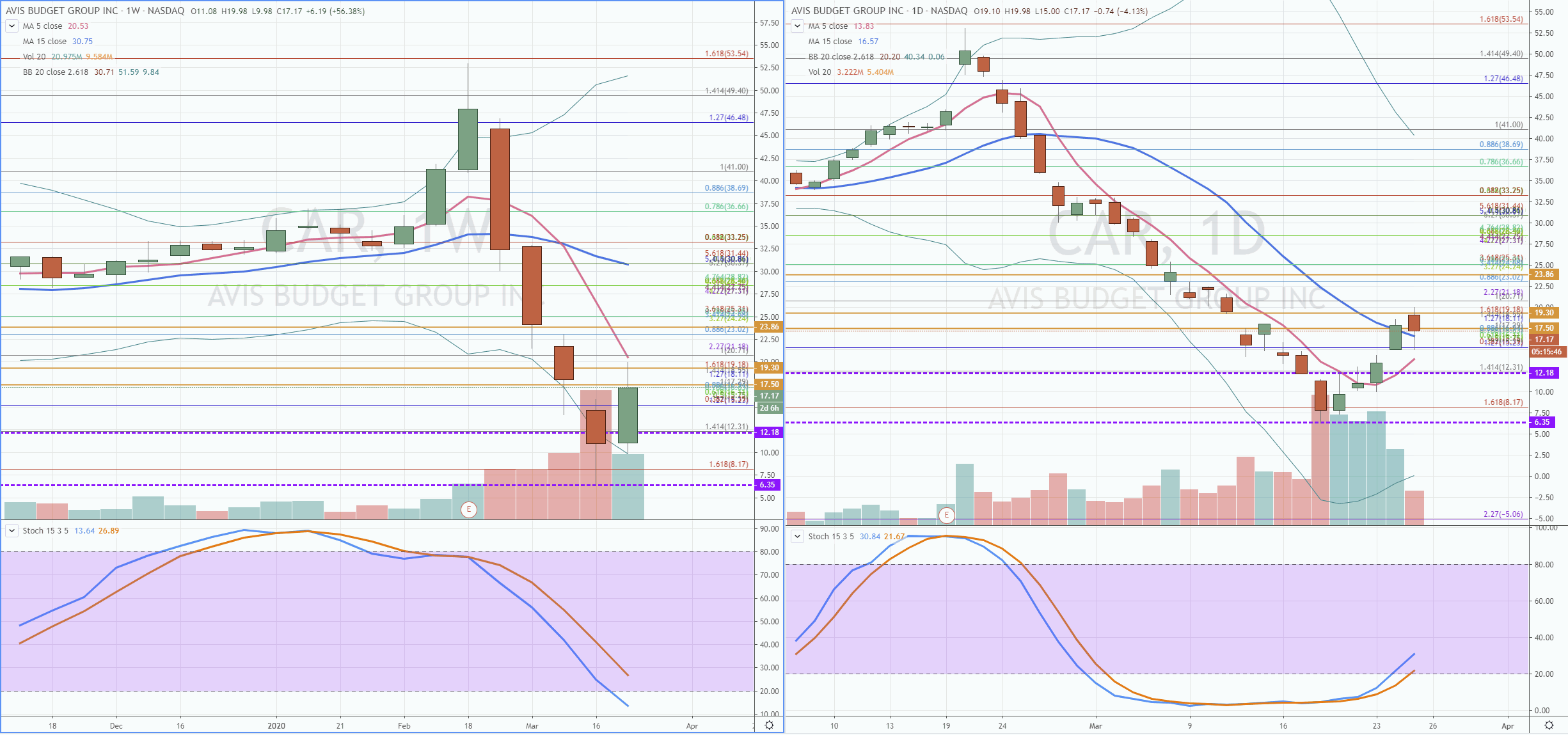
Task: Click Fib label 1.618(53.54) on daily chart
Action: pos(1501,19)
